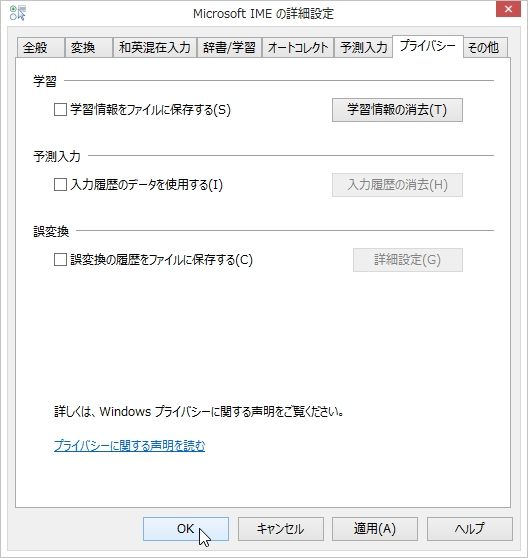Confirm settings with the OK button
This screenshot has height=558, width=528.
pos(186,529)
